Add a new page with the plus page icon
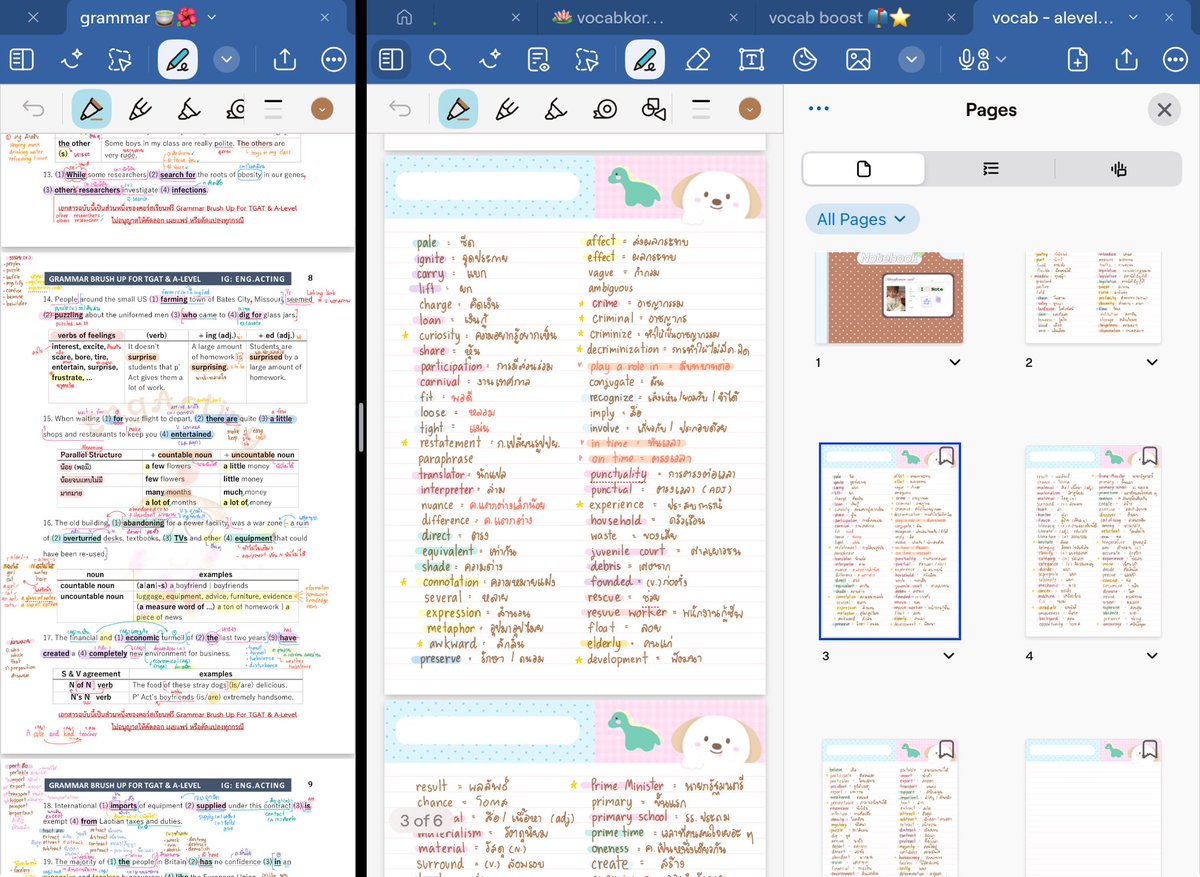Image resolution: width=1200 pixels, height=877 pixels. pos(1077,60)
